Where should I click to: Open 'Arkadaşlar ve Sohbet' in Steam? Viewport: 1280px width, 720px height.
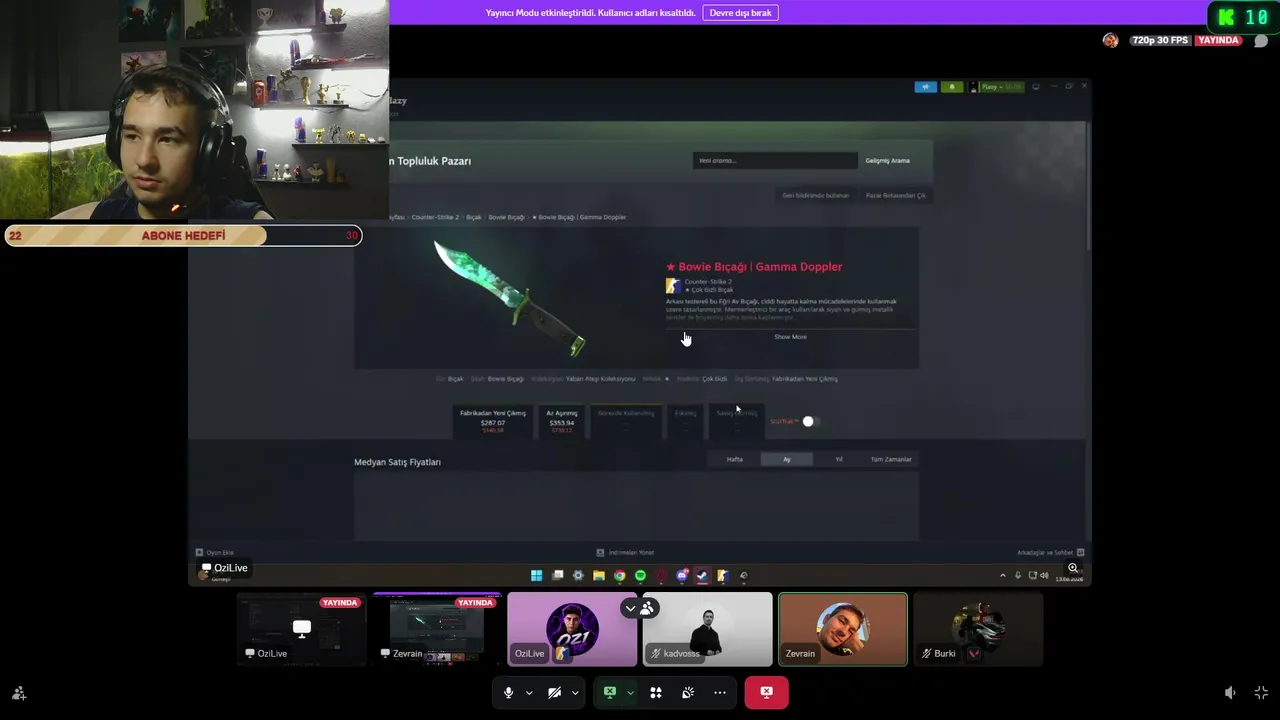pos(1051,552)
